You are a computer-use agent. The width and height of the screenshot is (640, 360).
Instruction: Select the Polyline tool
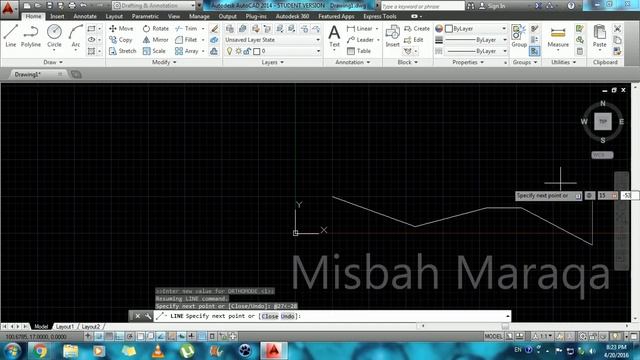tap(31, 36)
